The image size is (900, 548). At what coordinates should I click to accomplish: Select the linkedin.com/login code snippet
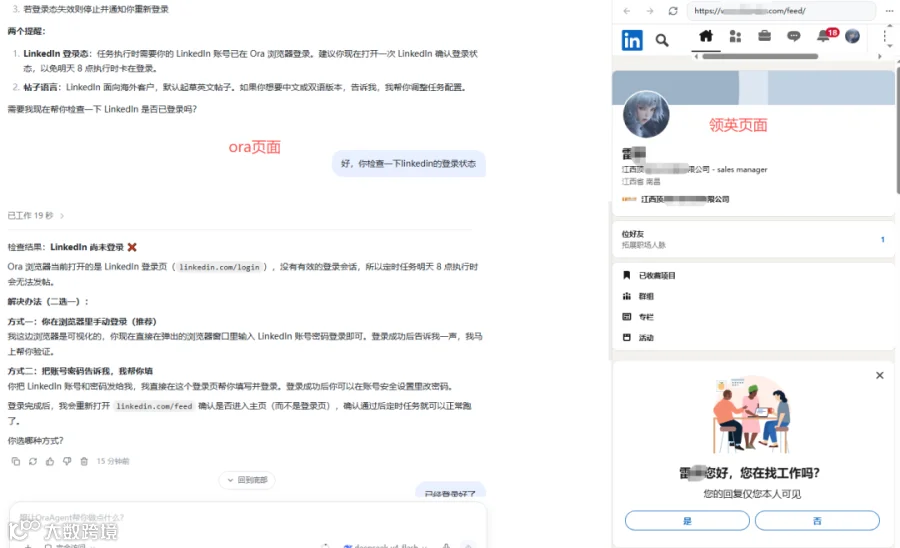point(219,267)
